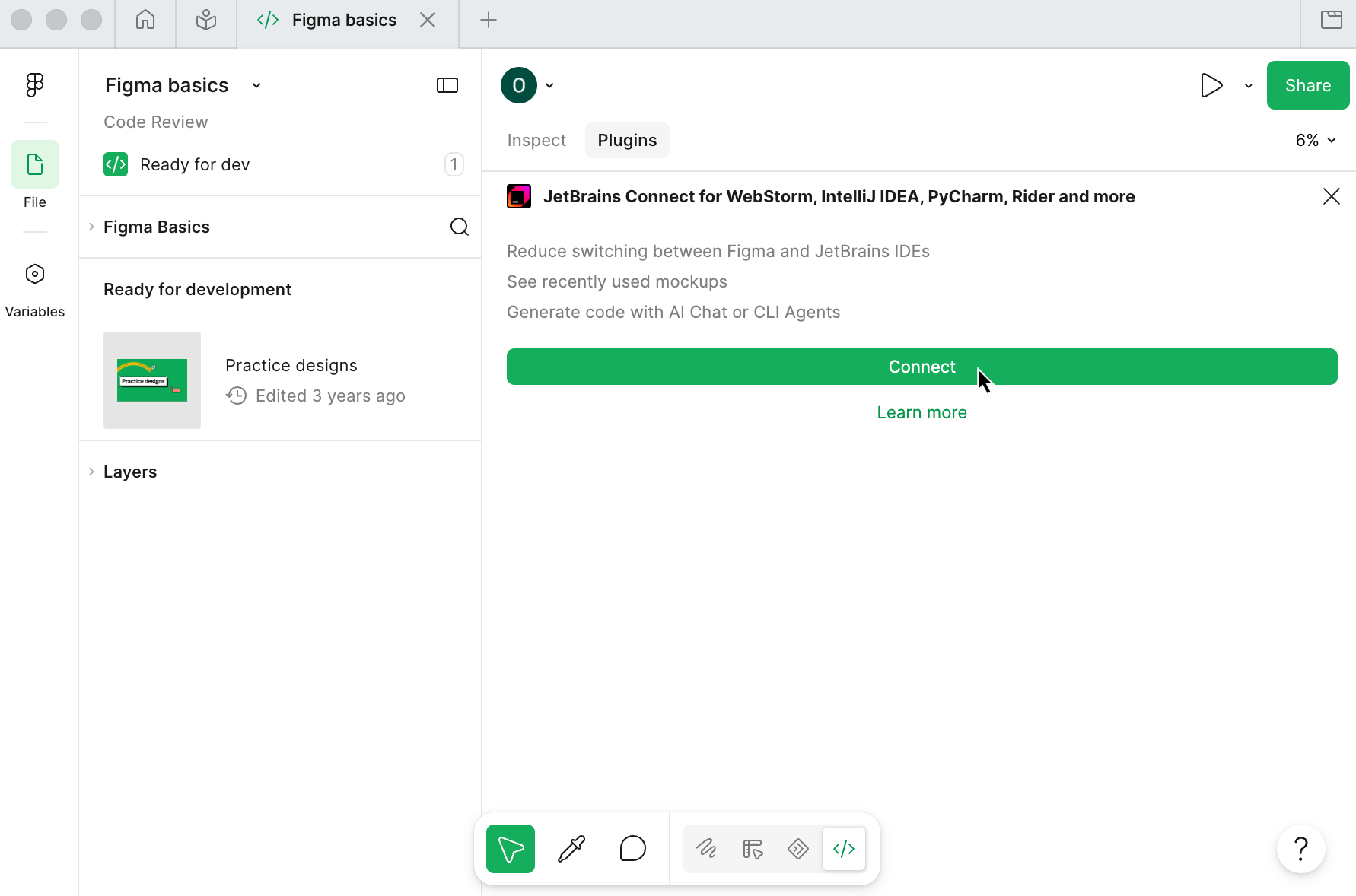Close the JetBrains Connect plugin panel
This screenshot has height=896, width=1356.
[x=1332, y=196]
